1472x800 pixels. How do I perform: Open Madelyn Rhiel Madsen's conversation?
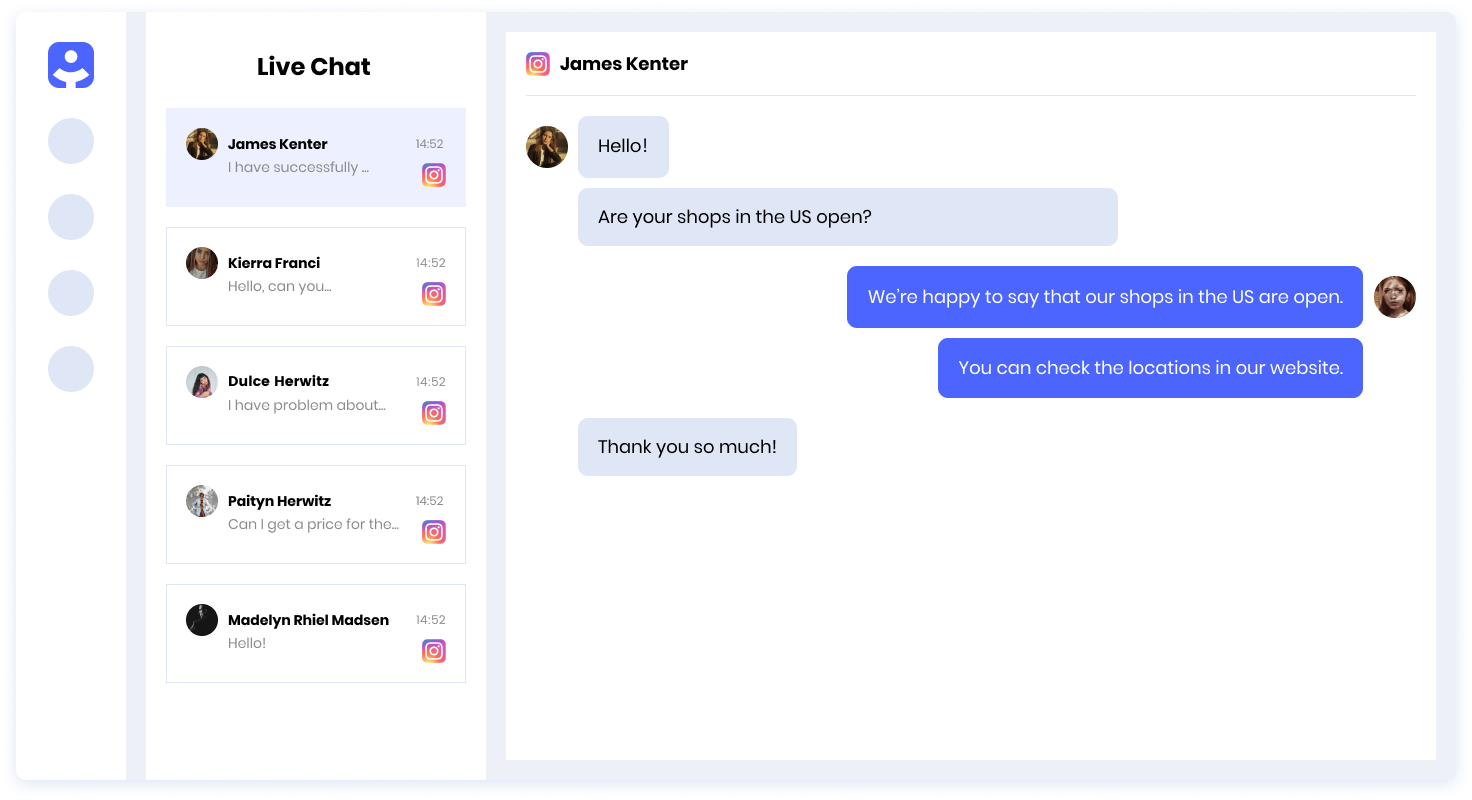pos(300,632)
